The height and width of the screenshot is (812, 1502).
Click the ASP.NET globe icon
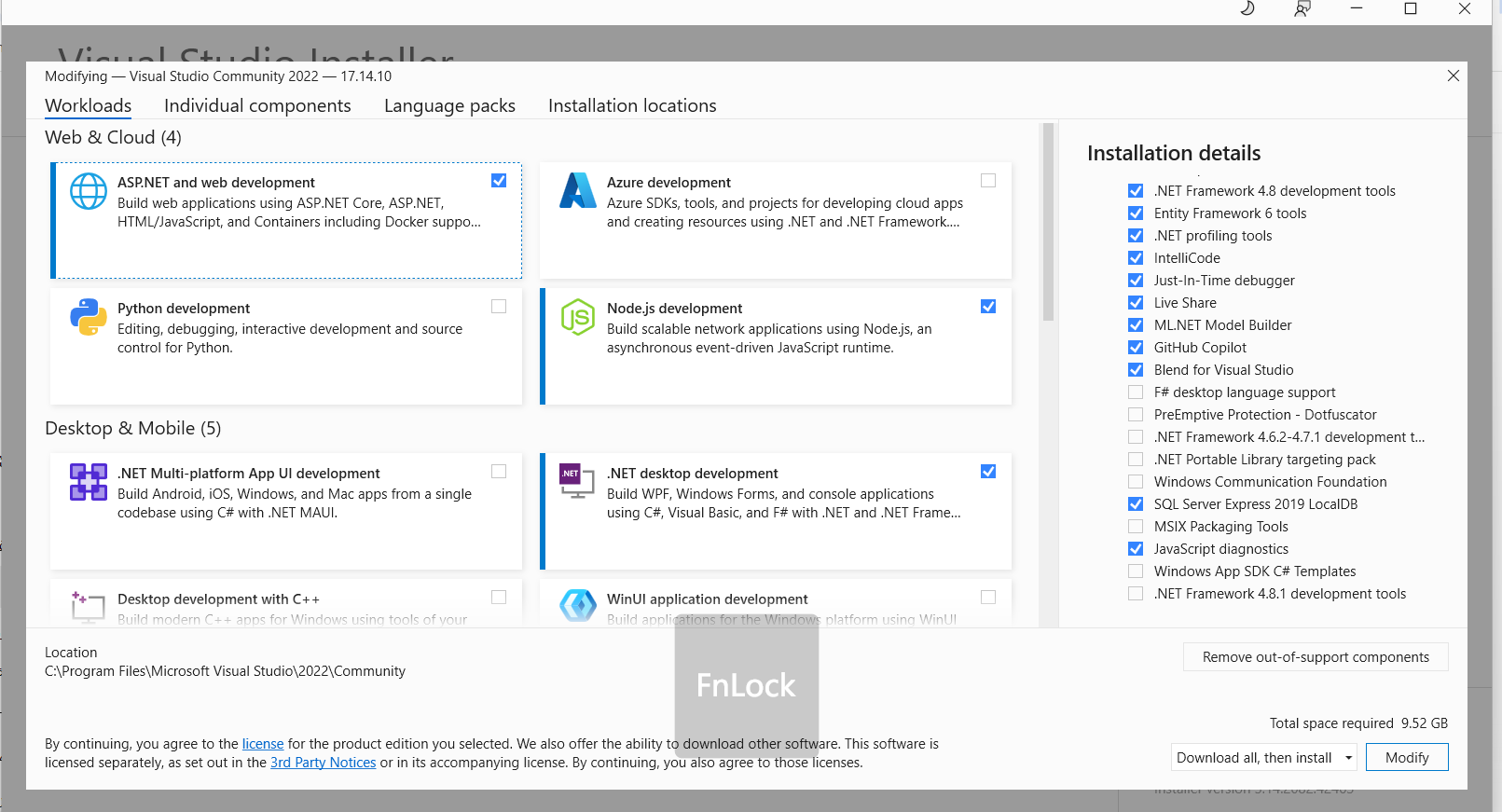click(89, 191)
